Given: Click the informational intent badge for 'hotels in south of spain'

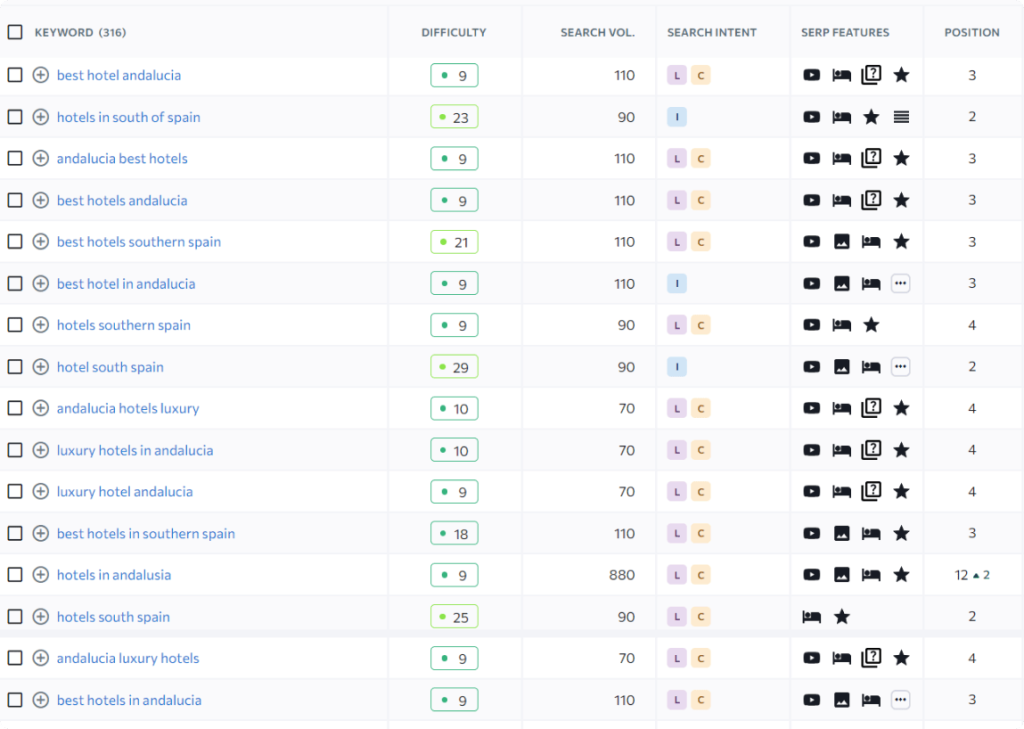Looking at the screenshot, I should (677, 117).
